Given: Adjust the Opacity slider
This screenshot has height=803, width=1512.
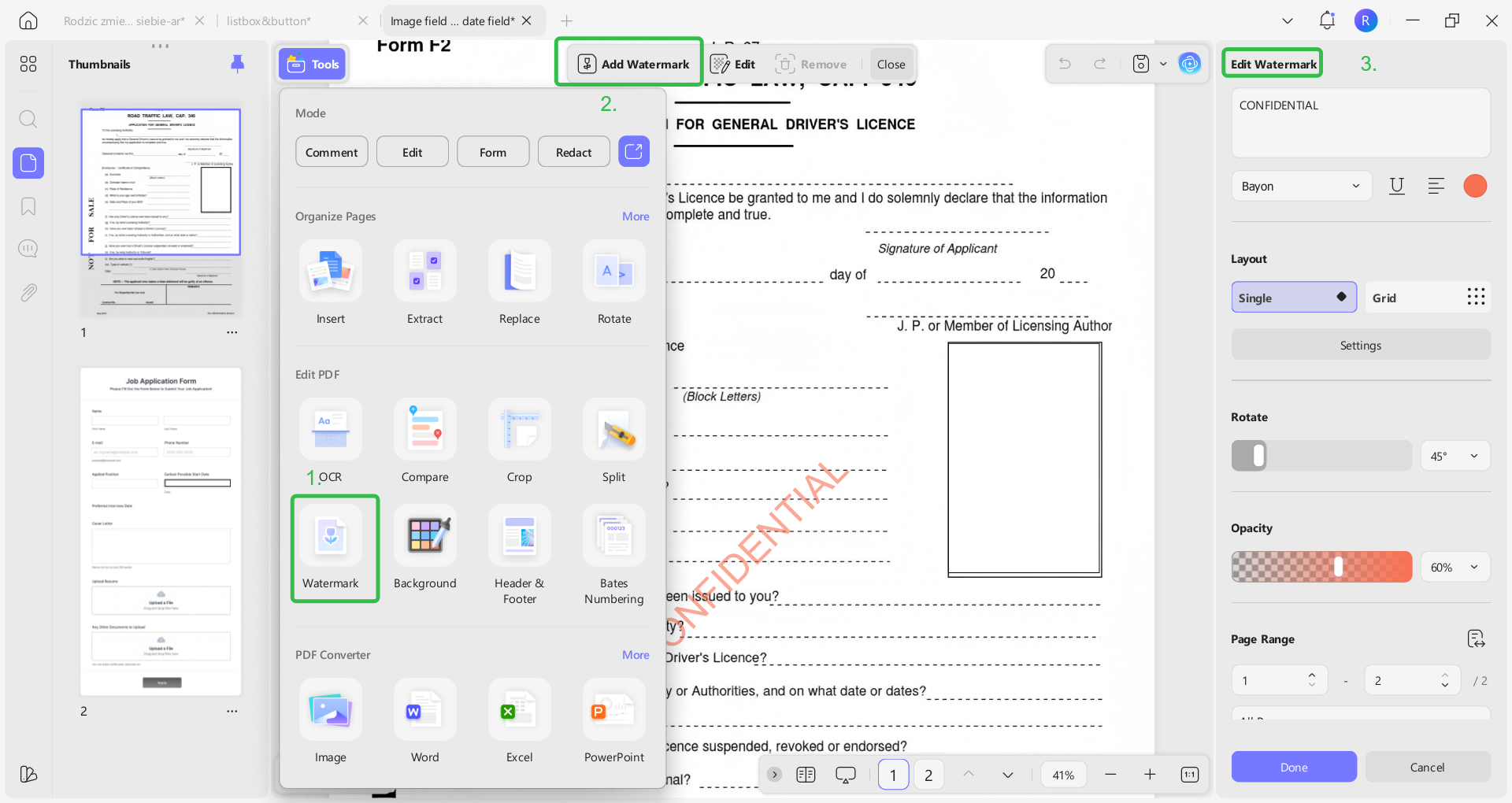Looking at the screenshot, I should [1321, 567].
